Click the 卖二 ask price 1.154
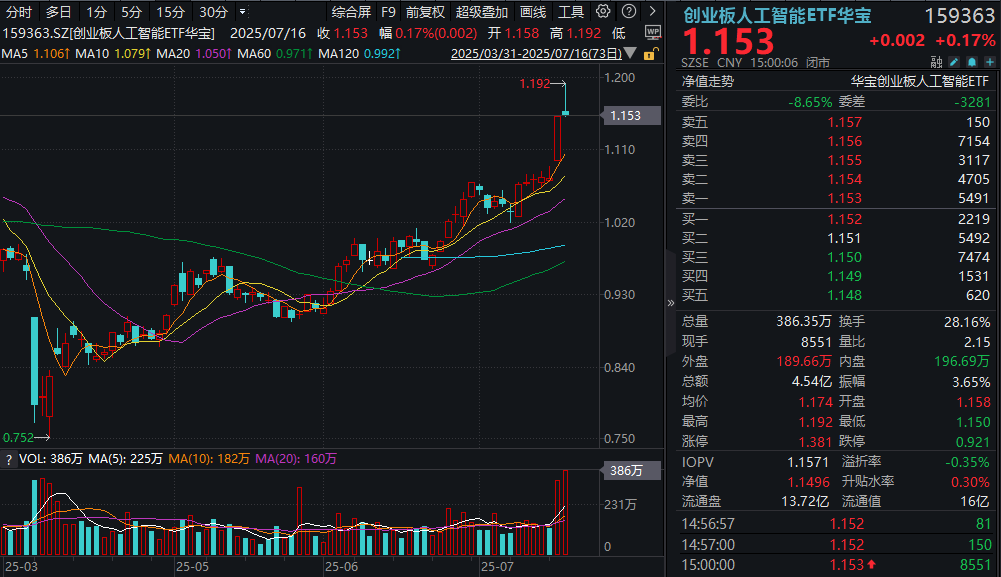The height and width of the screenshot is (577, 1001). click(x=845, y=179)
